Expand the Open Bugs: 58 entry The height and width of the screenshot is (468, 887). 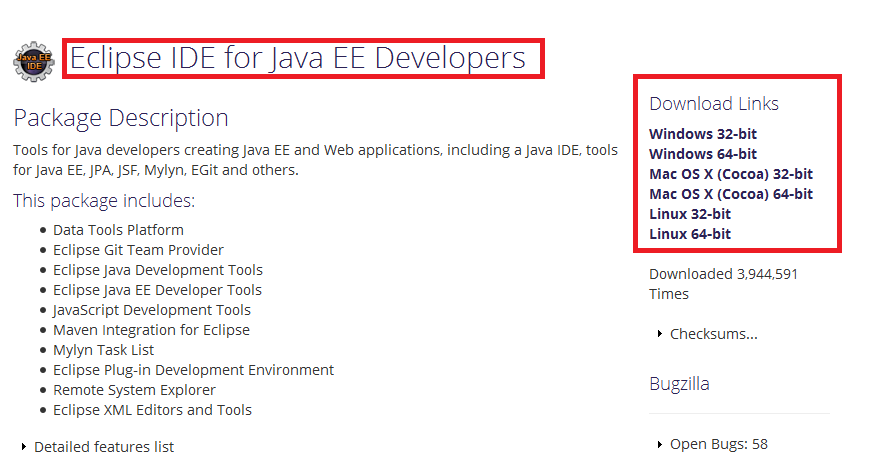[x=712, y=444]
